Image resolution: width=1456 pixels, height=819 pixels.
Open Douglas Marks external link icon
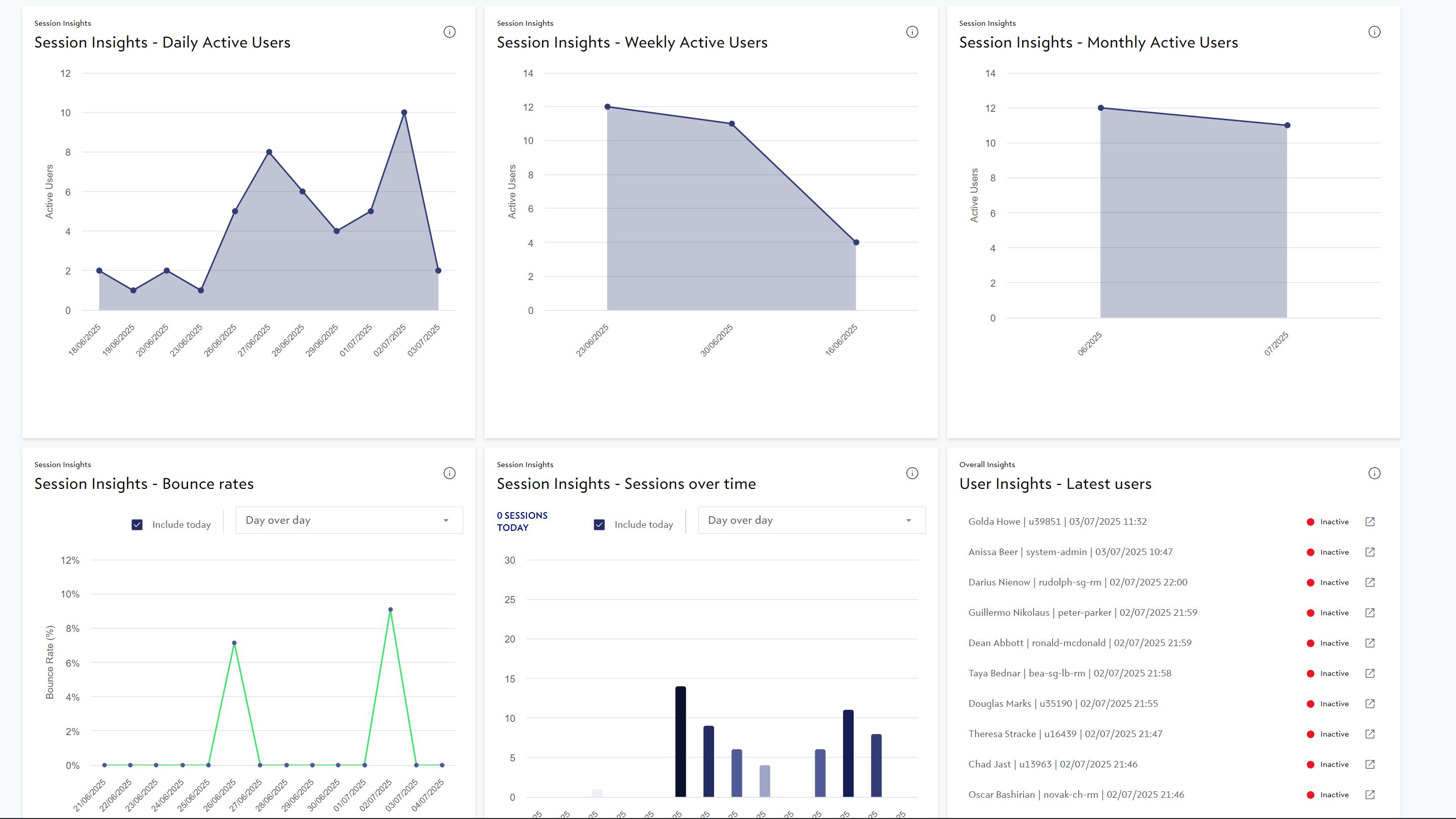pos(1370,704)
